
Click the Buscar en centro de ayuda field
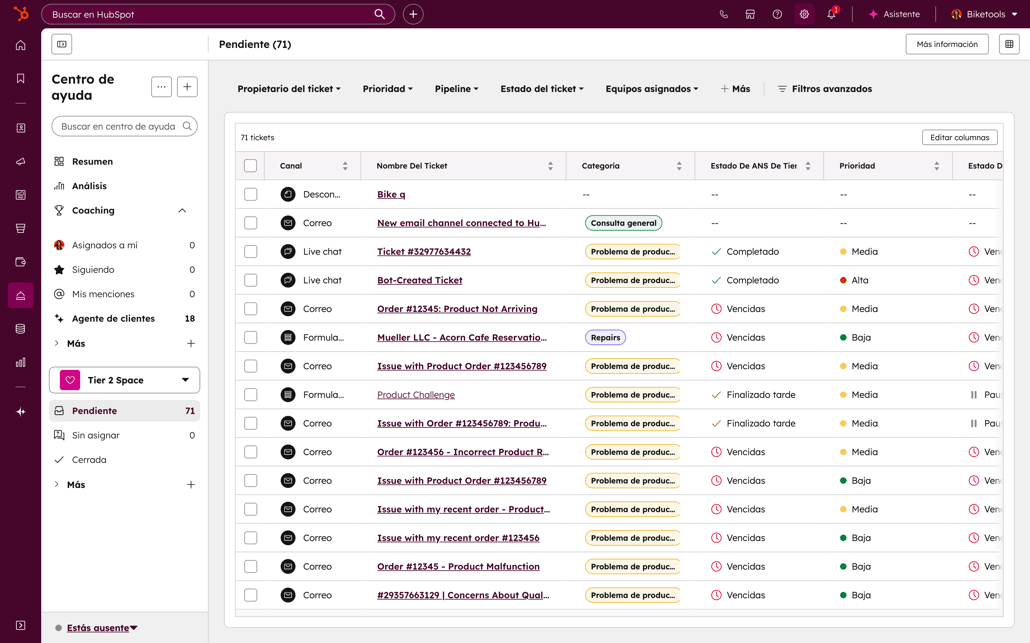[118, 127]
